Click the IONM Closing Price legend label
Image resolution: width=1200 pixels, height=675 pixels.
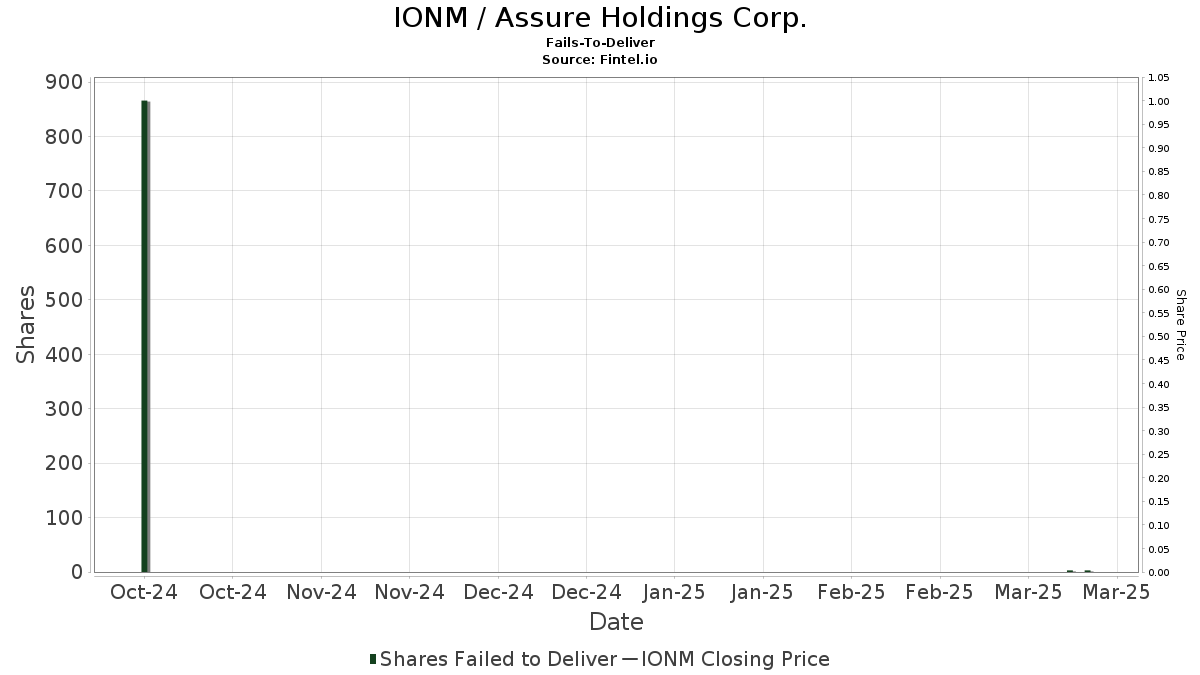tap(735, 659)
